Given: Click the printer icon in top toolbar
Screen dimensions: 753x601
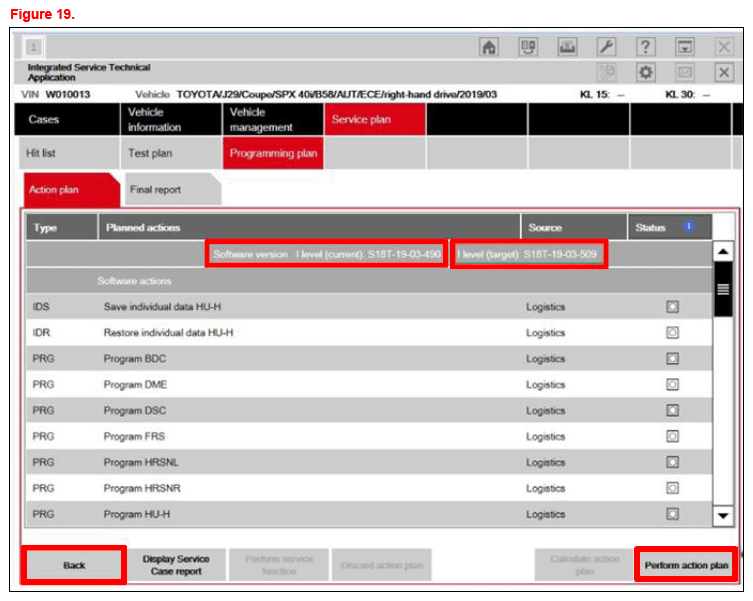Looking at the screenshot, I should click(x=567, y=47).
